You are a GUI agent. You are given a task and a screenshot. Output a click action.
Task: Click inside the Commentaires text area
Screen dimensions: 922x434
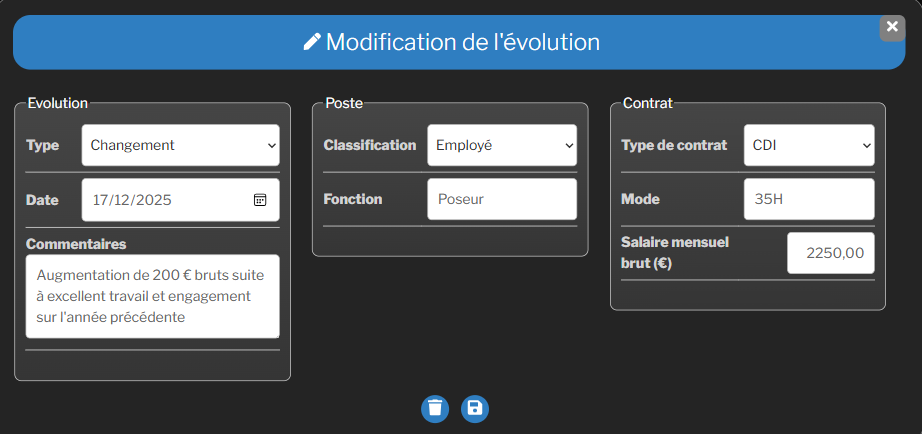point(152,296)
